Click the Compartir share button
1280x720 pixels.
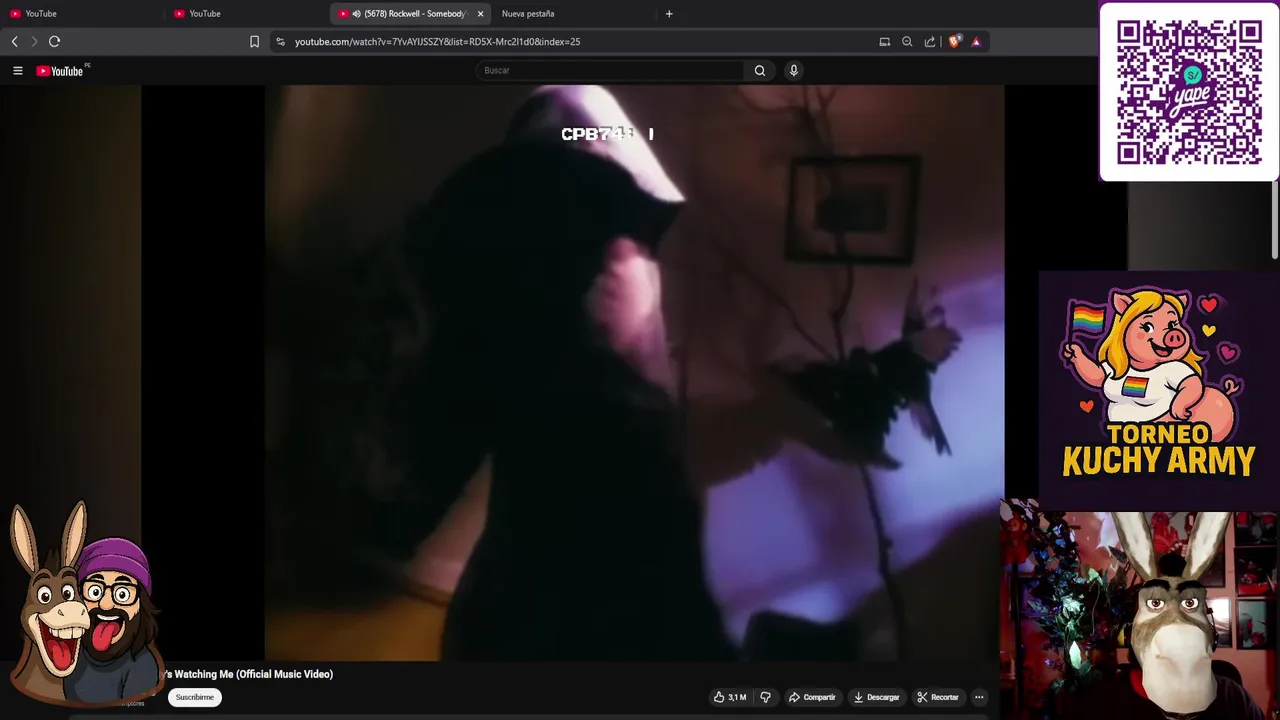click(x=812, y=697)
